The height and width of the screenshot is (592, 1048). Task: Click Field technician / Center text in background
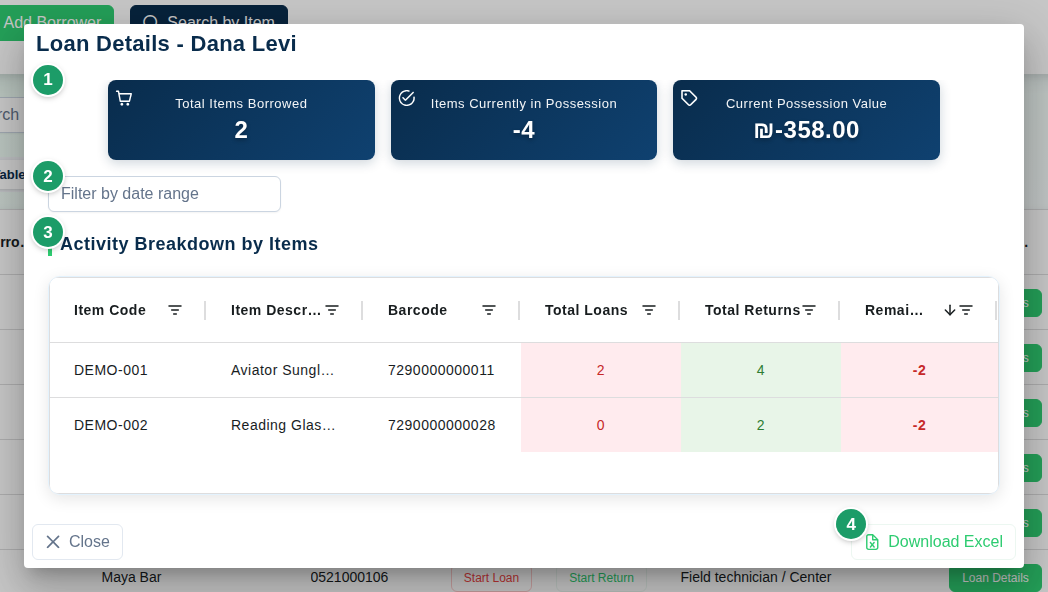(756, 578)
